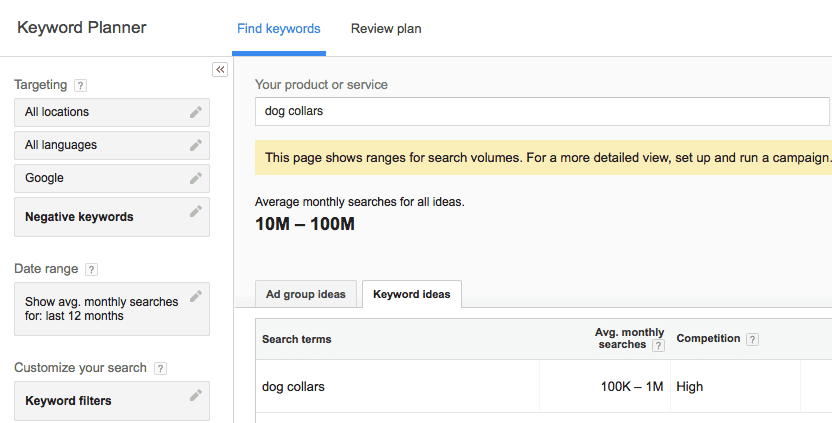Show help for Avg. monthly searches column

[x=658, y=345]
